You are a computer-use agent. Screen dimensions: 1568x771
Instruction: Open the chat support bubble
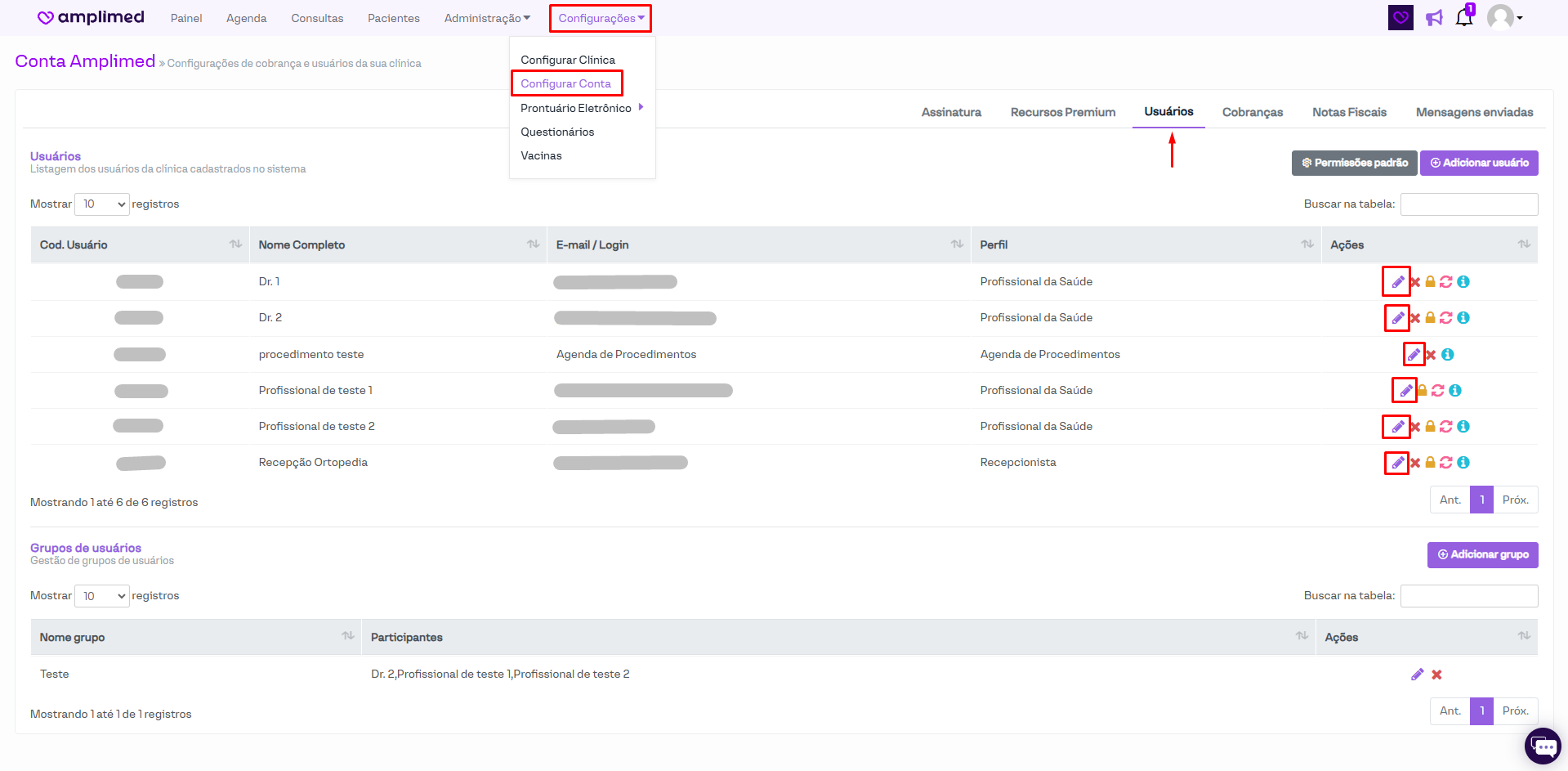(x=1543, y=746)
